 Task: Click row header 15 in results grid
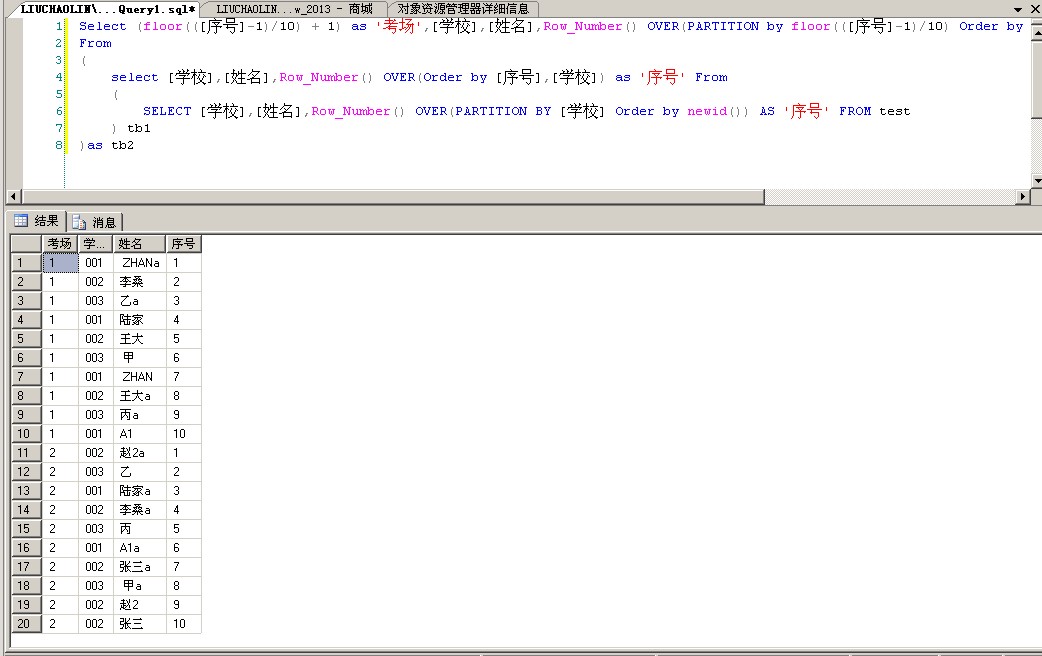[x=27, y=529]
